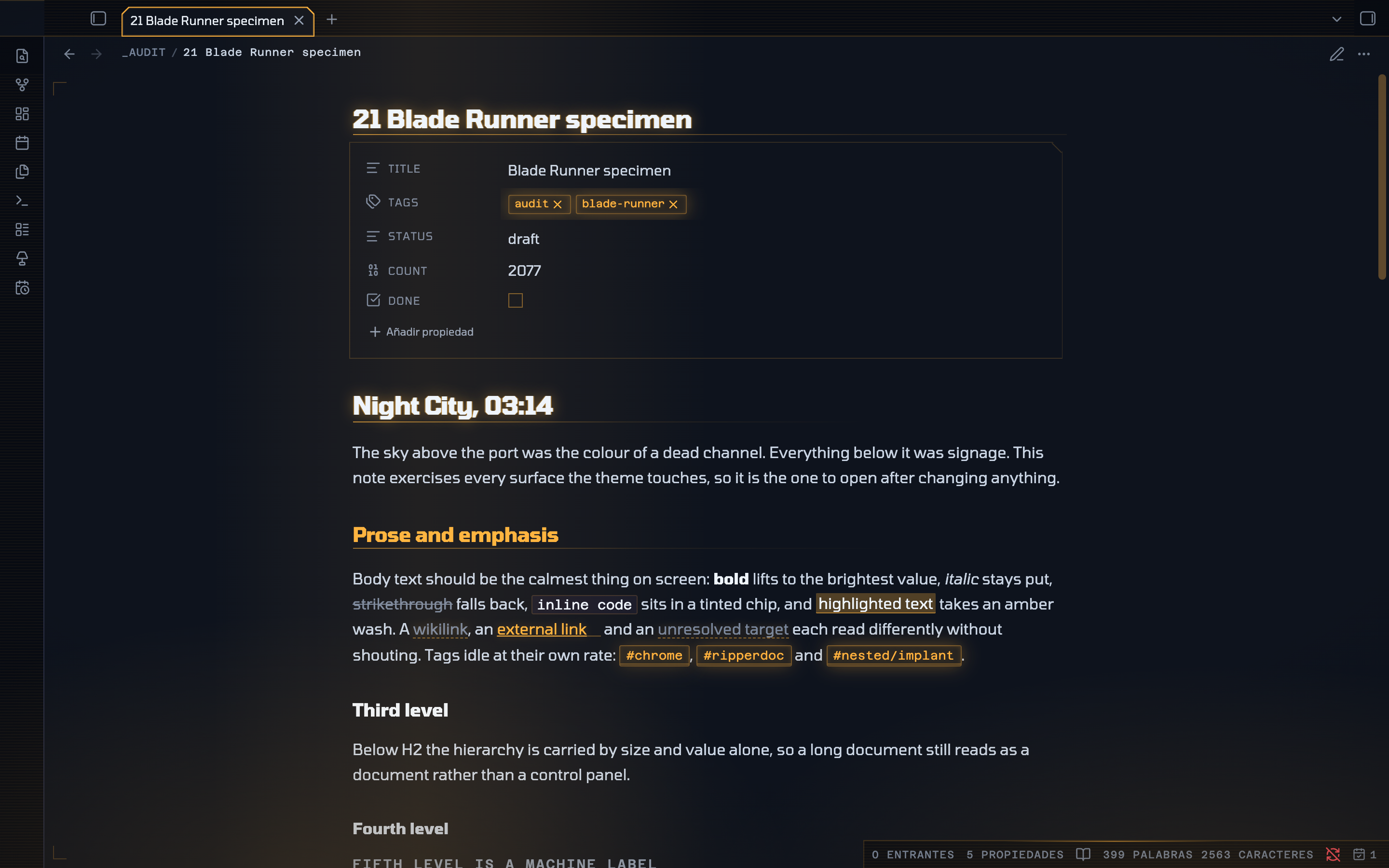Open today's daily note calendar icon

(22, 143)
